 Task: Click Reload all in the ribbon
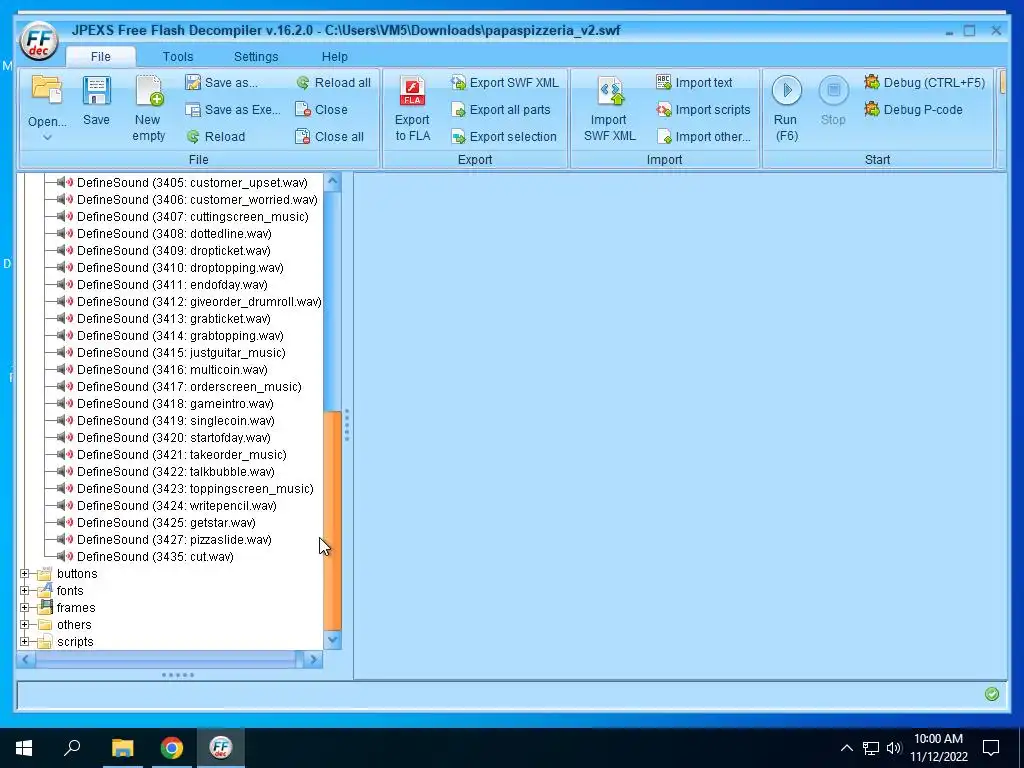(x=333, y=82)
